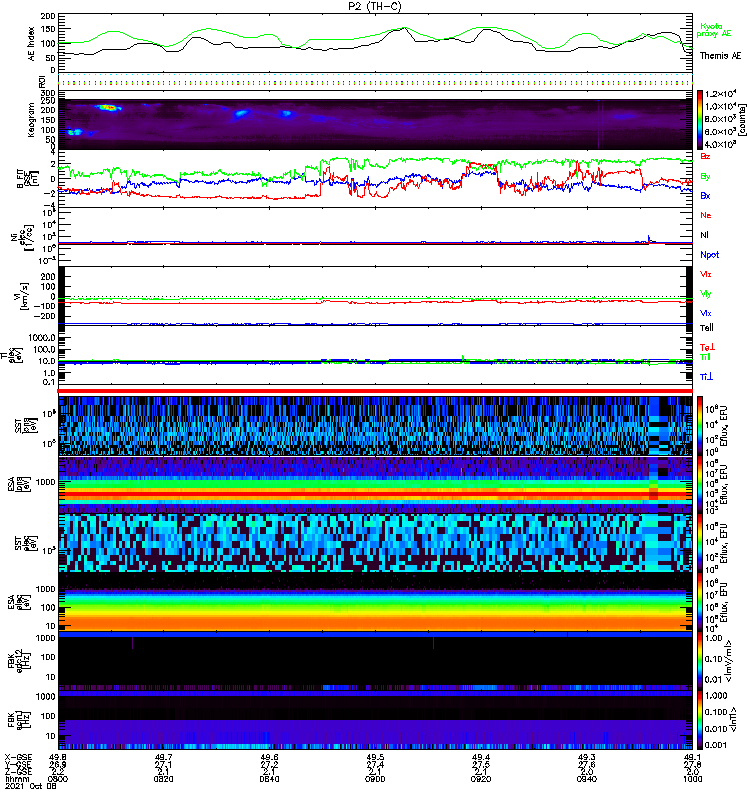The height and width of the screenshot is (800, 750).
Task: Click the X-GSE value "49.7"
Action: tap(163, 757)
